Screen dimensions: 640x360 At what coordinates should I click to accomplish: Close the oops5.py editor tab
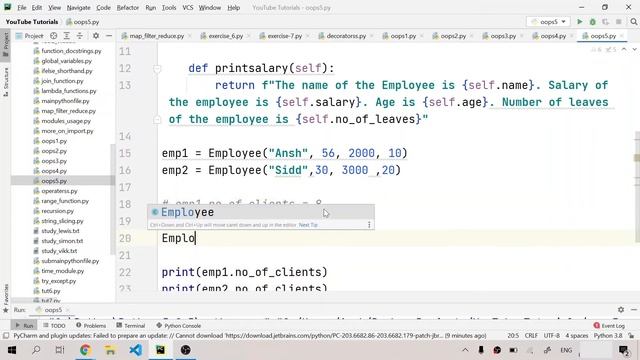click(x=622, y=36)
